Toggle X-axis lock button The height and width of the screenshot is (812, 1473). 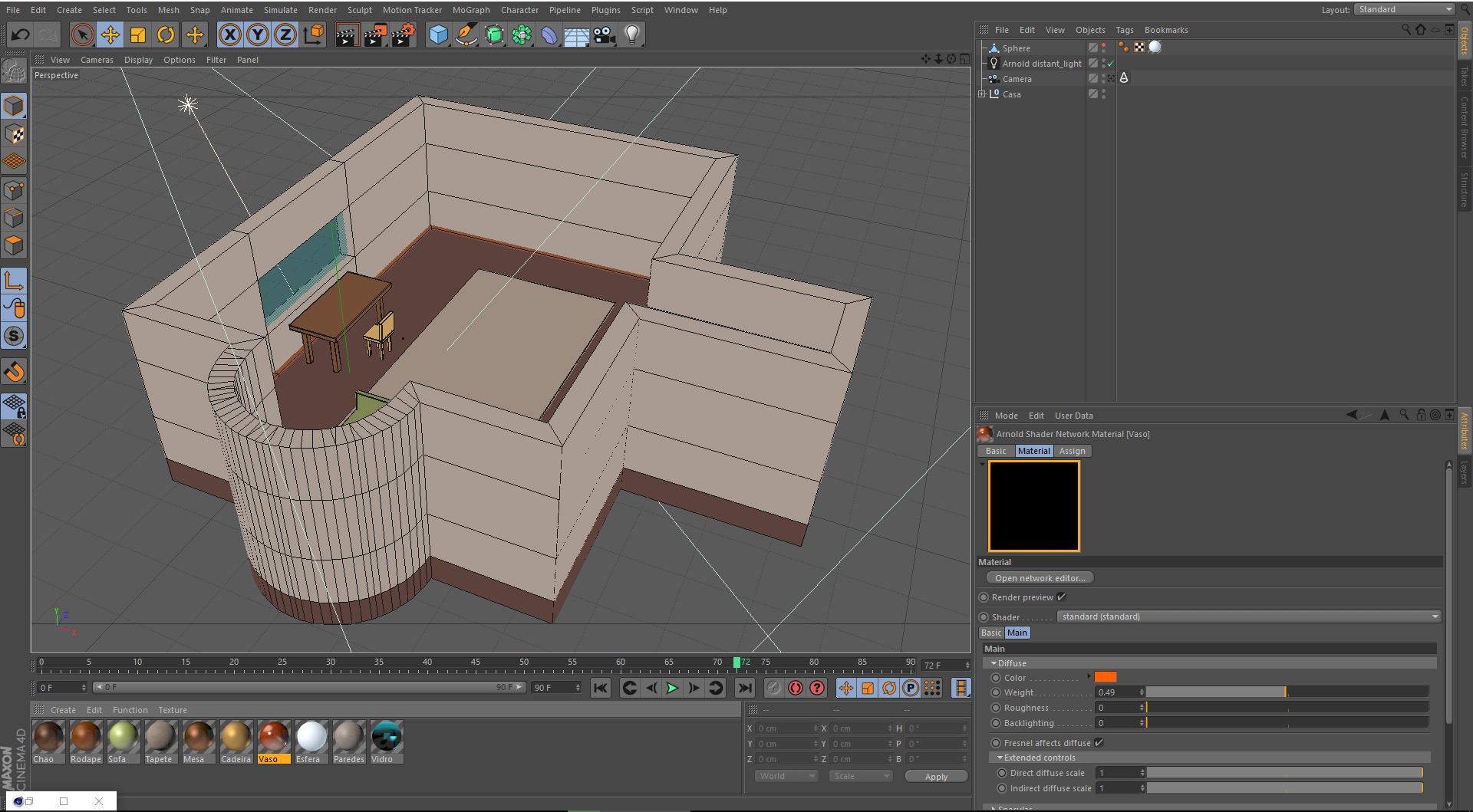point(229,35)
